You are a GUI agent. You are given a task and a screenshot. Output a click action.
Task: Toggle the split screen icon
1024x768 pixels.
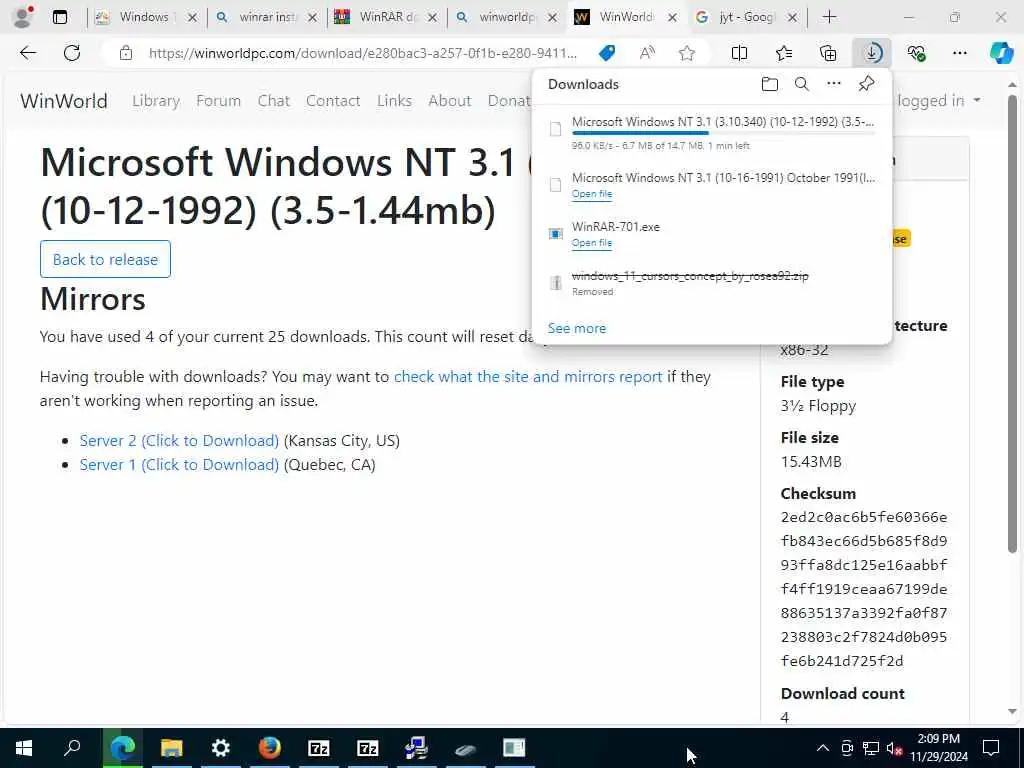739,53
